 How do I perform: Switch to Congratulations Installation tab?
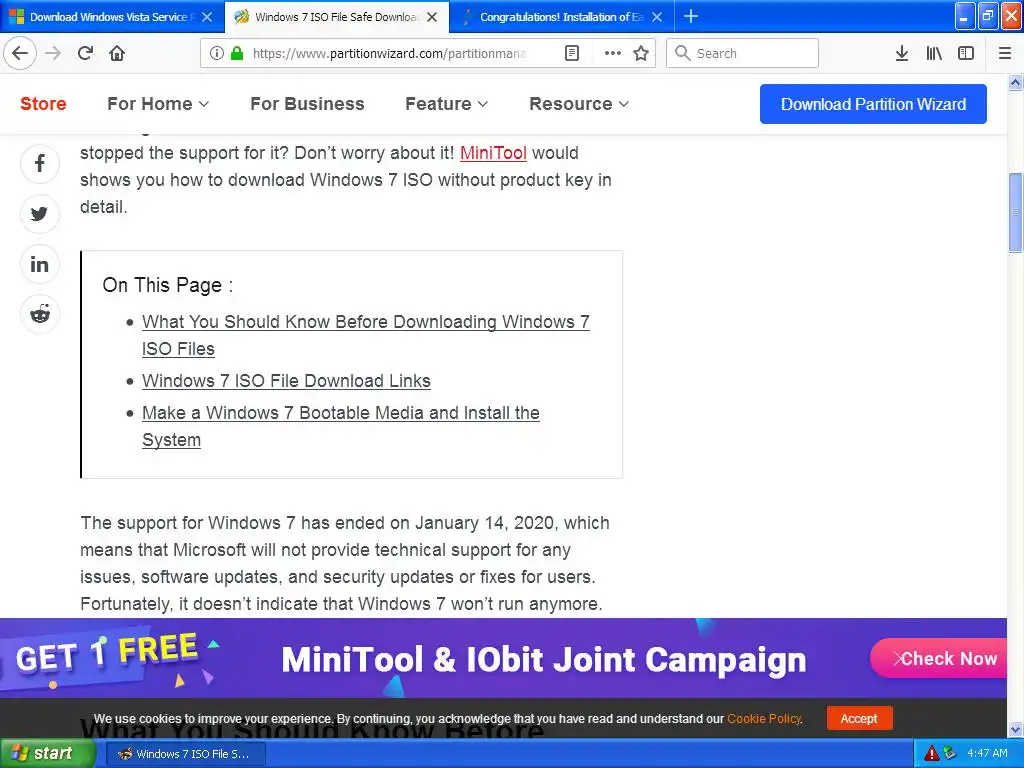[x=562, y=17]
